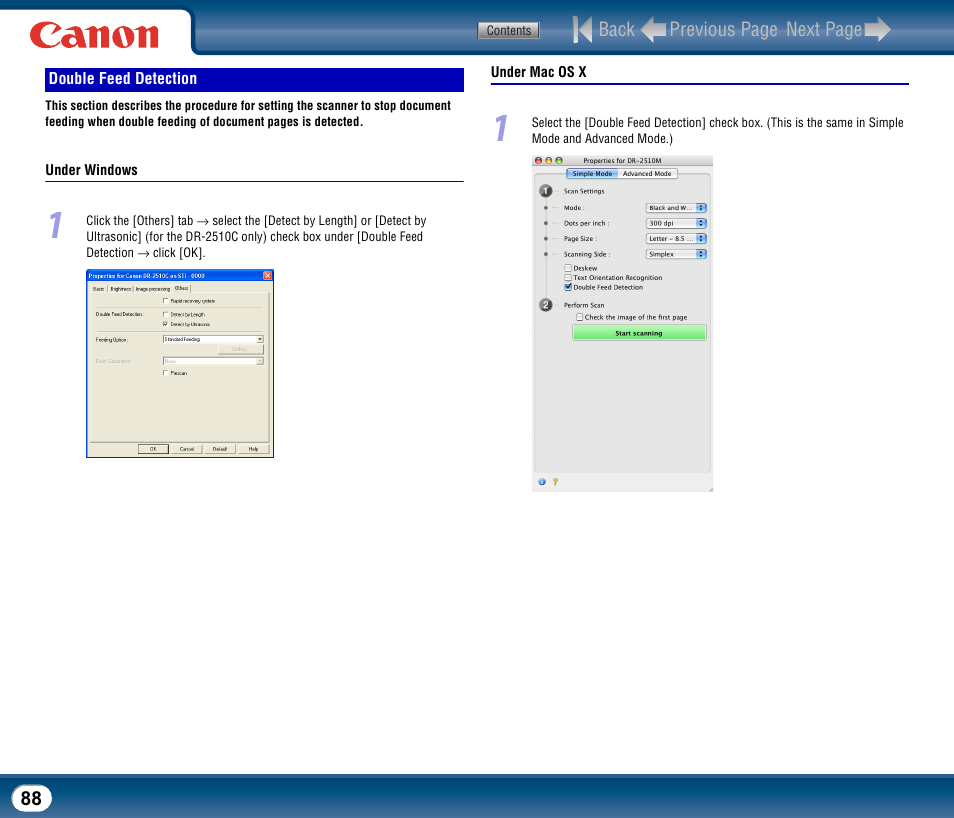The height and width of the screenshot is (818, 954).
Task: Click the green zoom dot of DR-2510M window
Action: [559, 161]
